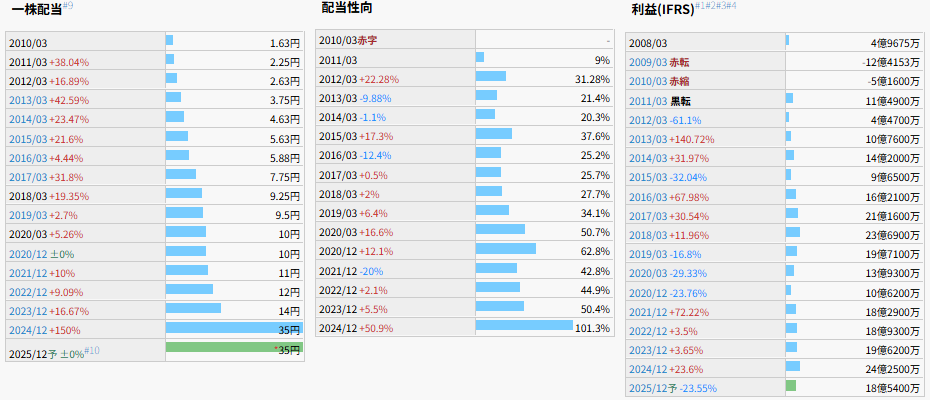The width and height of the screenshot is (930, 400).
Task: Click the 配当性向 section heading
Action: click(349, 7)
